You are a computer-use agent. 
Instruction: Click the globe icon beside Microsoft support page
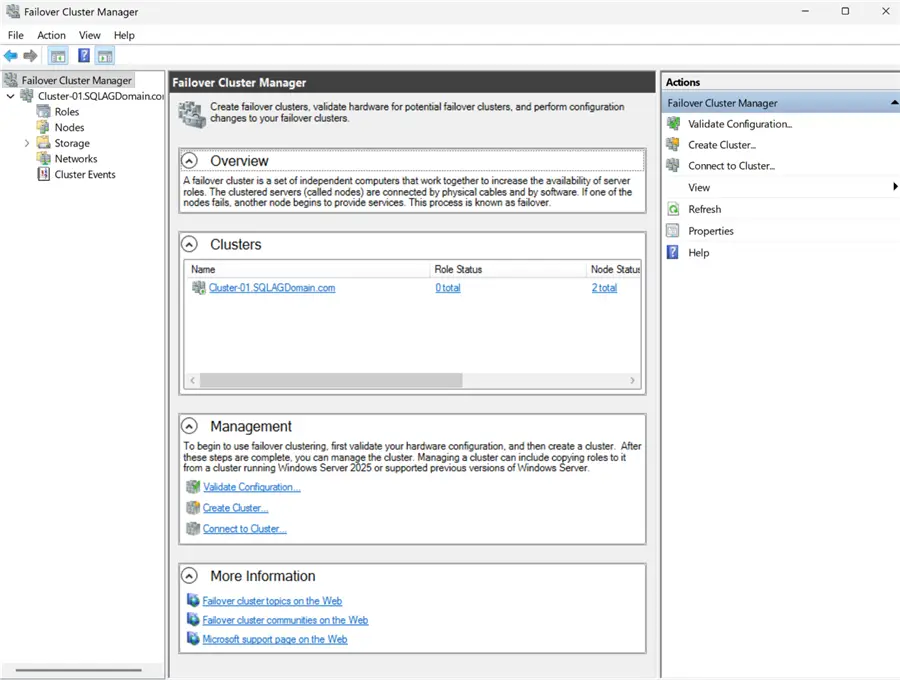[x=193, y=638]
